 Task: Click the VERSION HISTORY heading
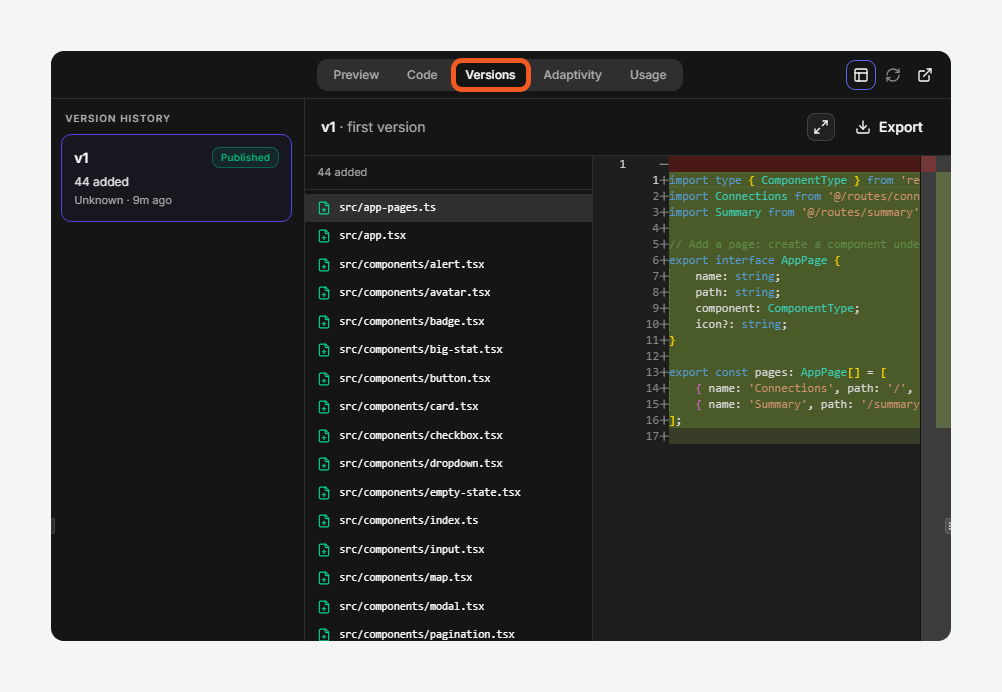click(118, 118)
